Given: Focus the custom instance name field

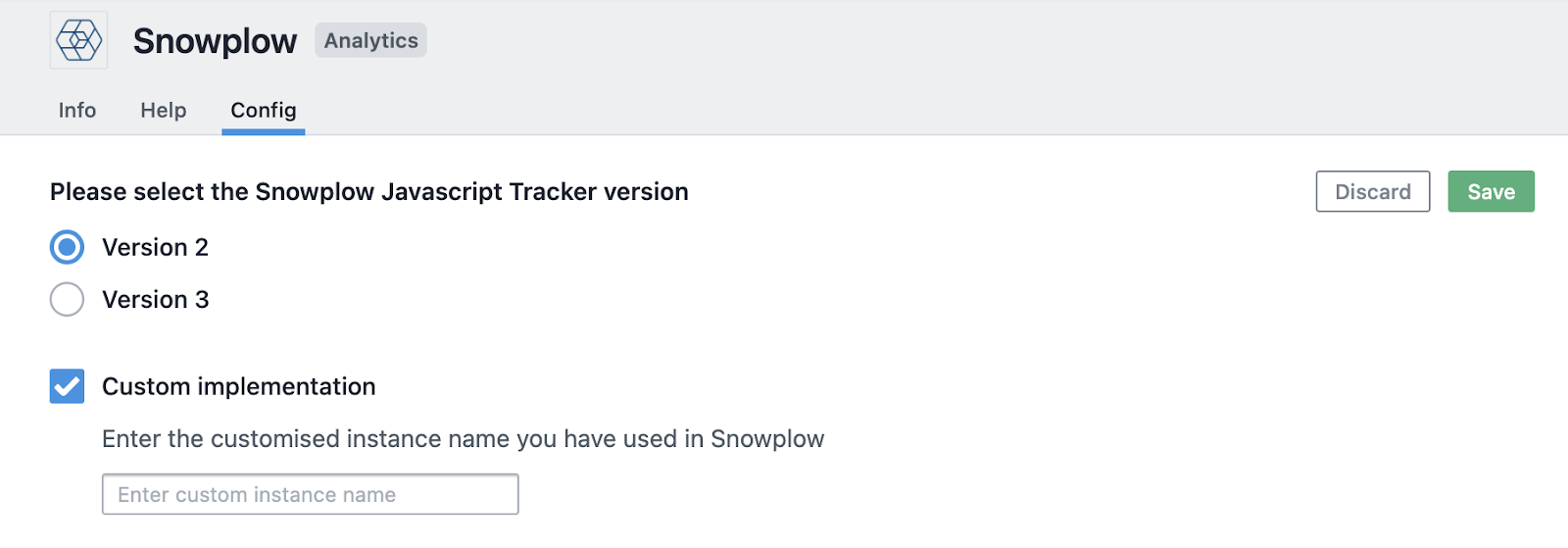Looking at the screenshot, I should point(310,494).
